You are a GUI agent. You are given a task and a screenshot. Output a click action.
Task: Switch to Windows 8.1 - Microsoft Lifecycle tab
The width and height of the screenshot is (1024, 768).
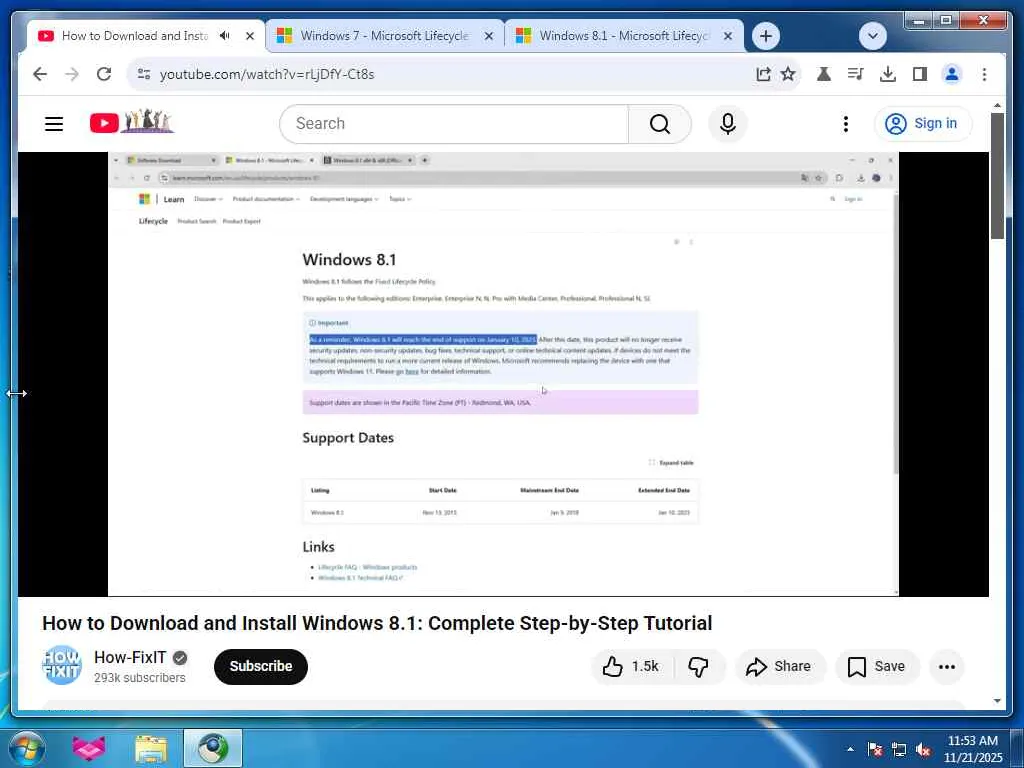[x=624, y=36]
